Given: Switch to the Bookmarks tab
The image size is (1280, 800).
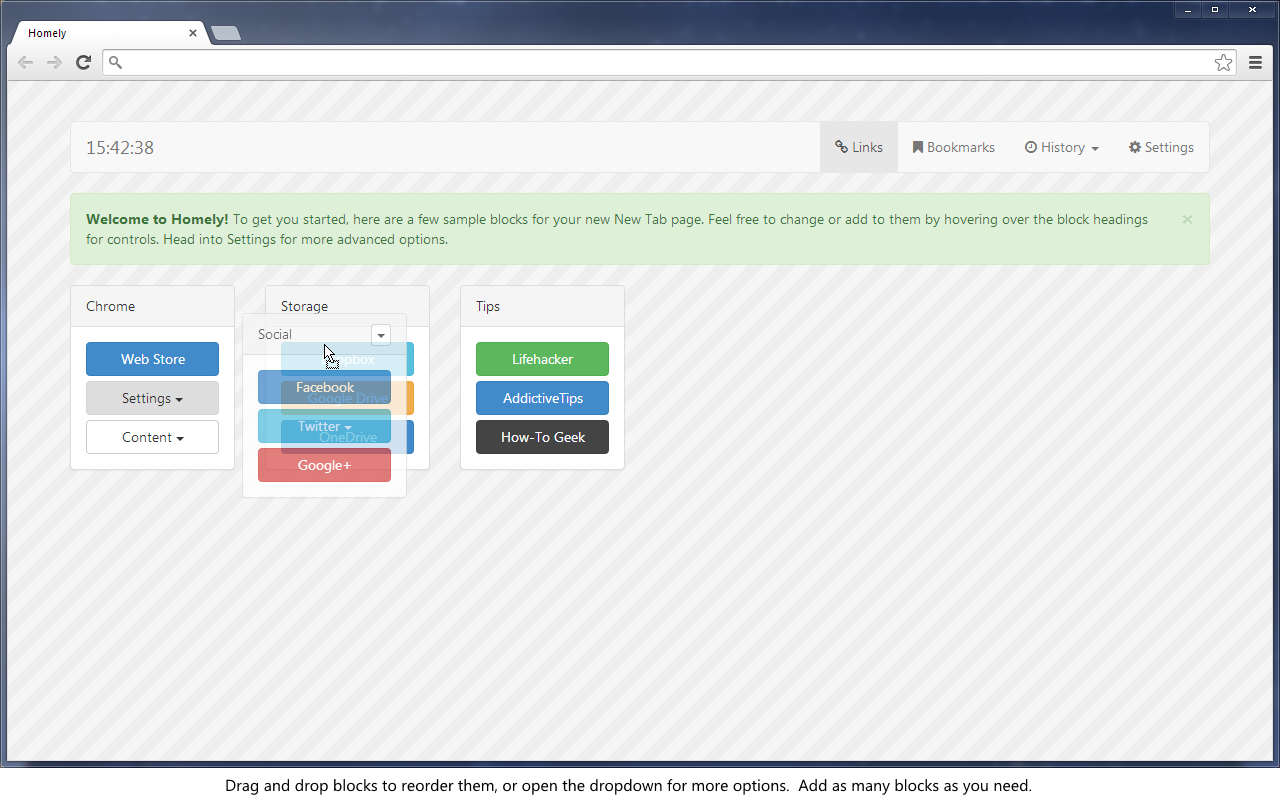Looking at the screenshot, I should click(953, 147).
